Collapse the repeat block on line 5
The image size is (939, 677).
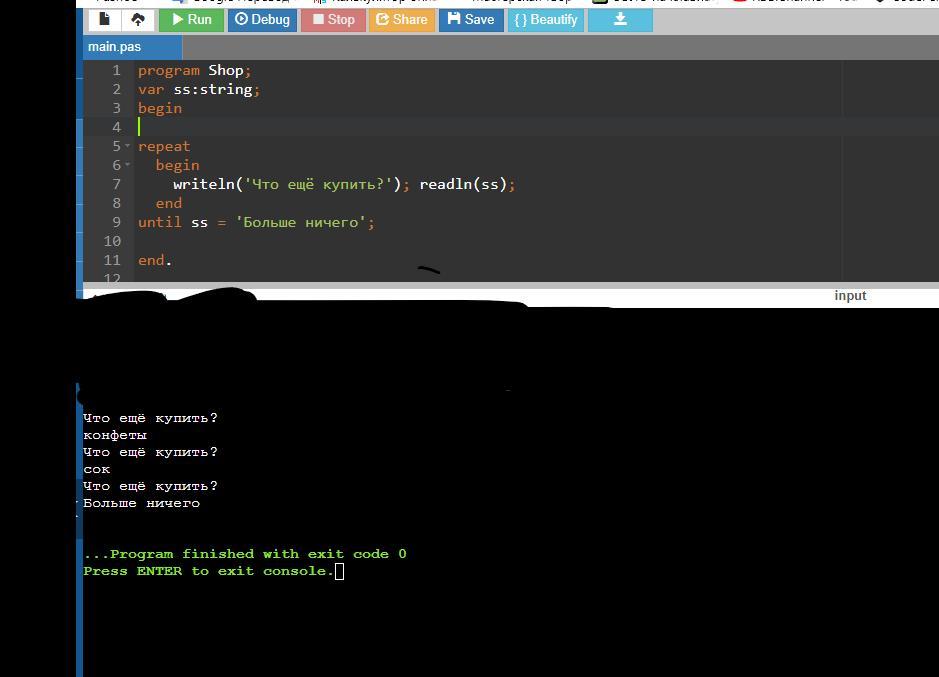128,146
